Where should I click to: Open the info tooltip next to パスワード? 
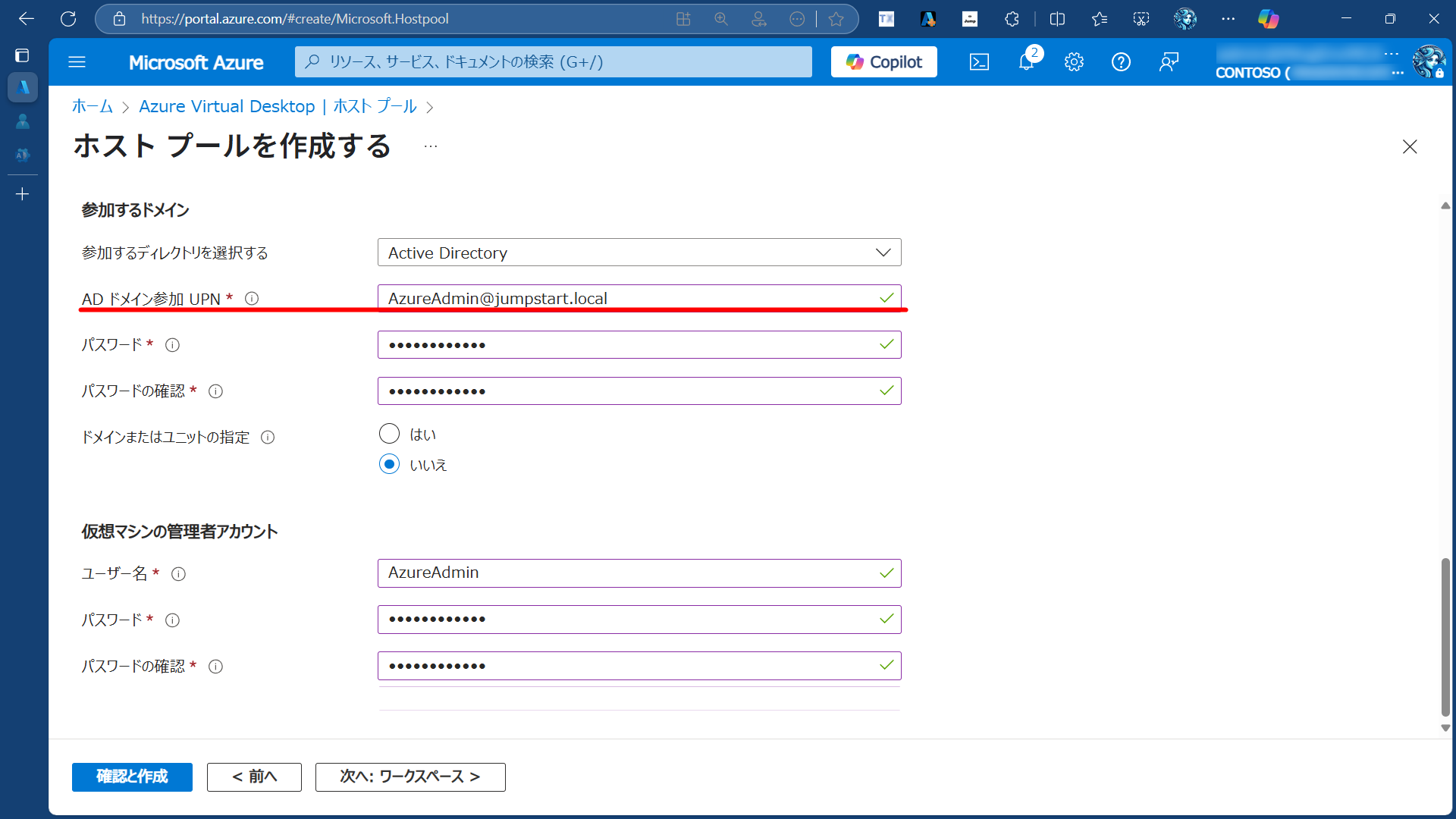tap(172, 344)
